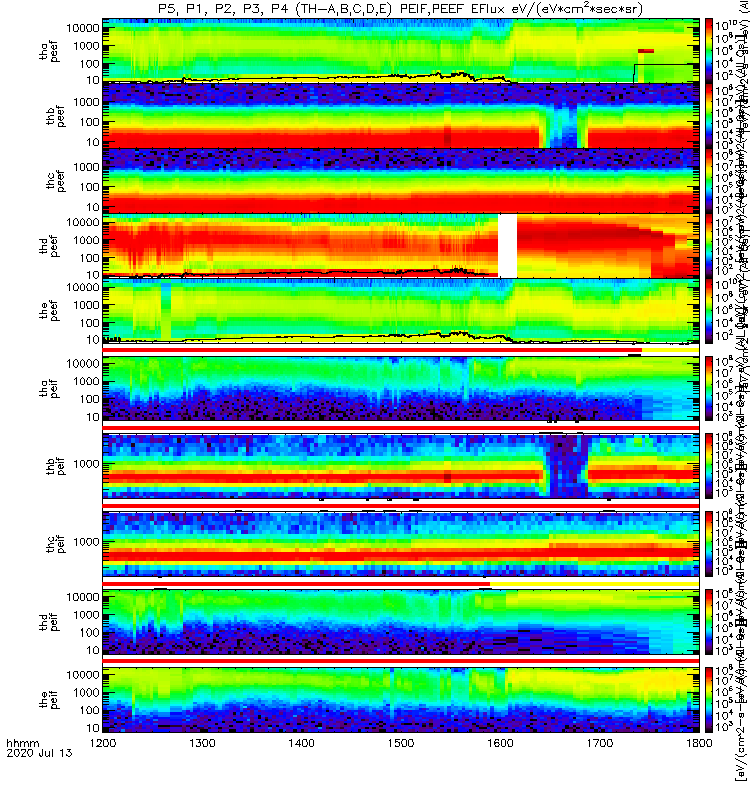This screenshot has width=750, height=800.
Task: Click the color bar beside the peef panel
Action: tap(709, 311)
